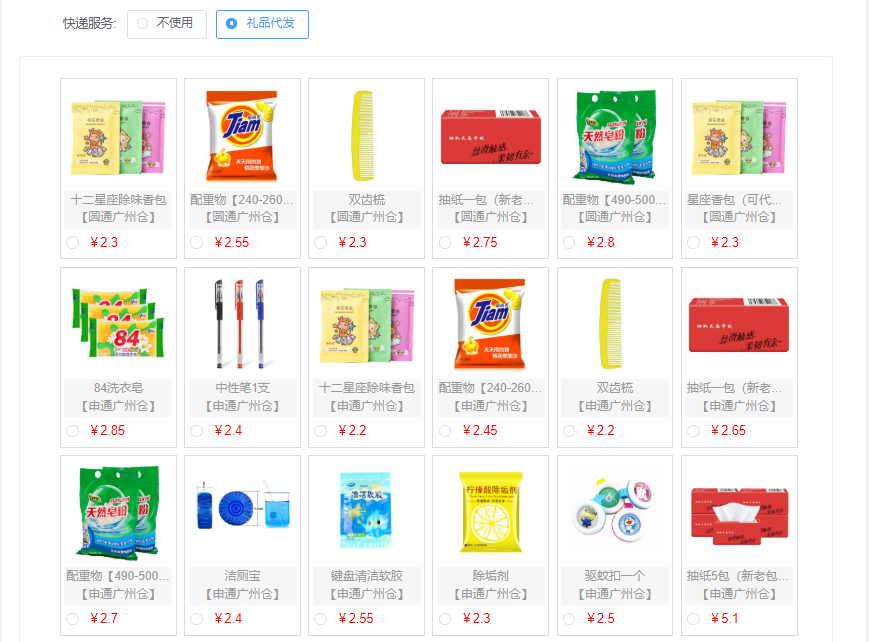Choose 驱蚊扣一个 priced ¥2.5
The width and height of the screenshot is (869, 642).
(569, 619)
